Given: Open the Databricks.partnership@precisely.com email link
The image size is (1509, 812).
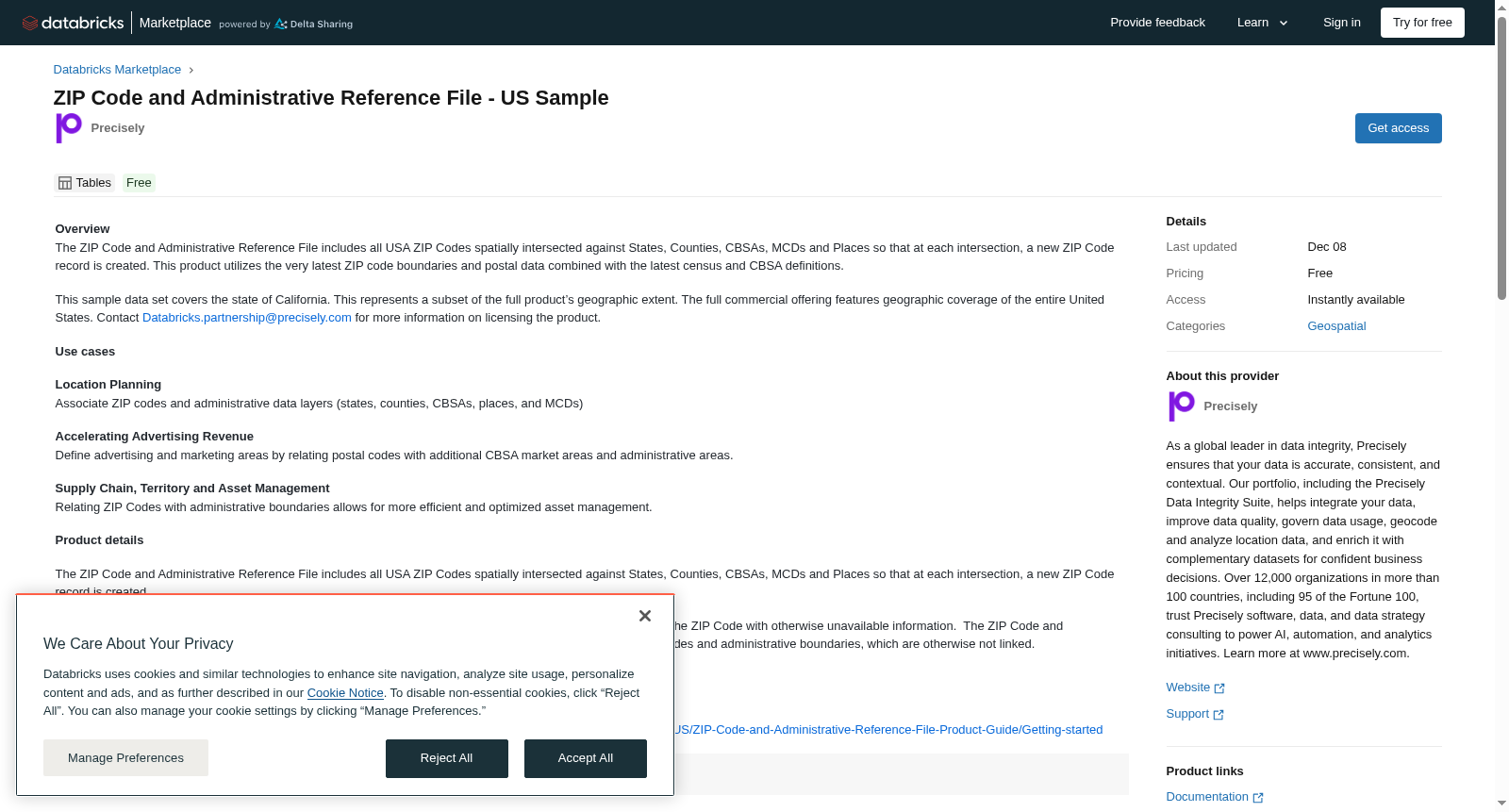Looking at the screenshot, I should tap(247, 318).
